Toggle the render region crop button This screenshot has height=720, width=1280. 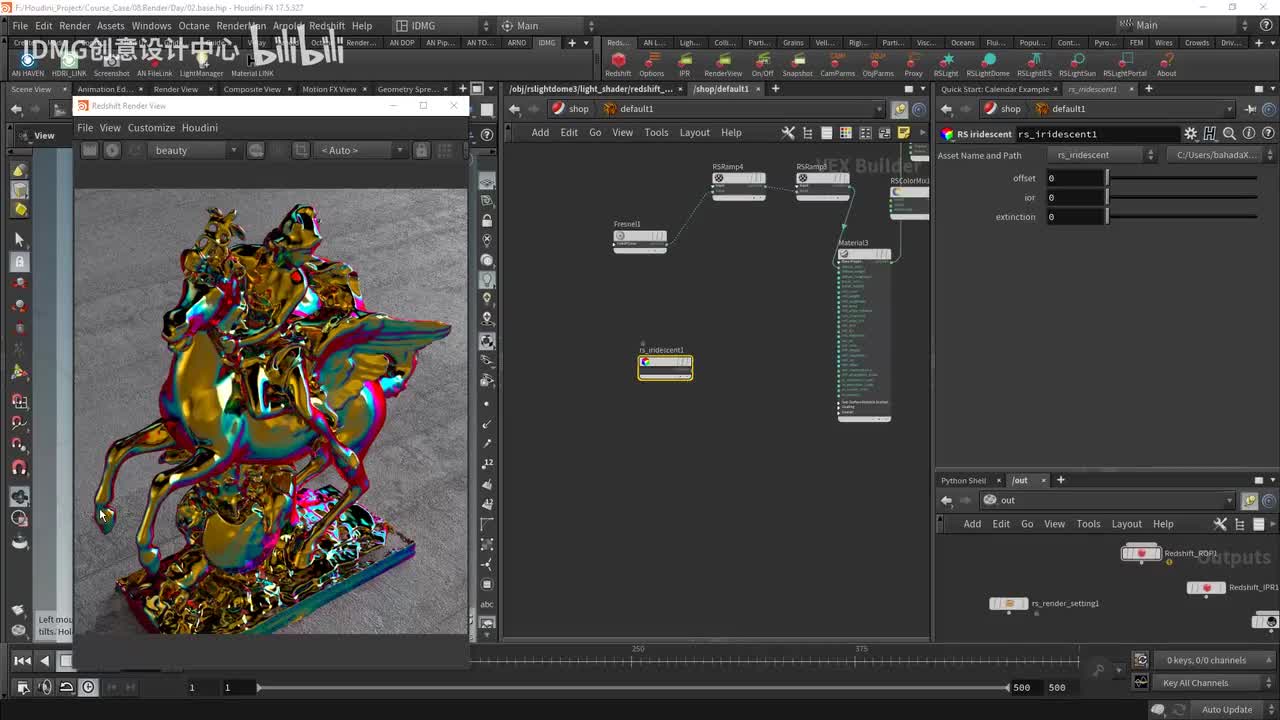coord(301,150)
